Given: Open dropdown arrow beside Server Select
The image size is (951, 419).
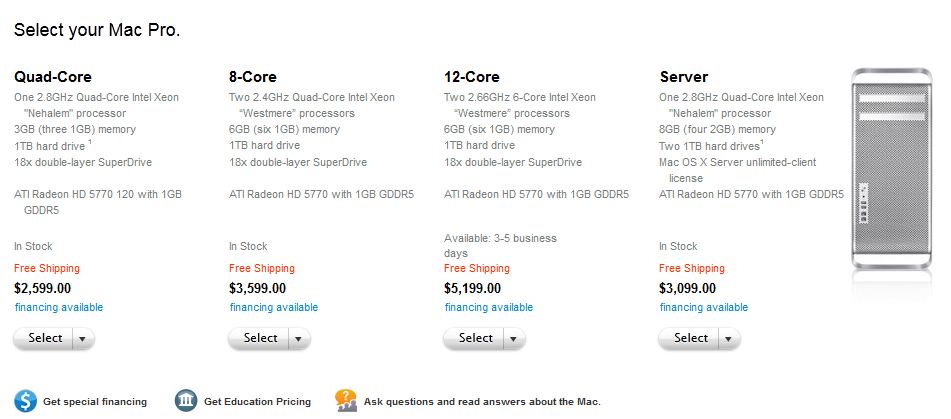Looking at the screenshot, I should click(x=728, y=338).
